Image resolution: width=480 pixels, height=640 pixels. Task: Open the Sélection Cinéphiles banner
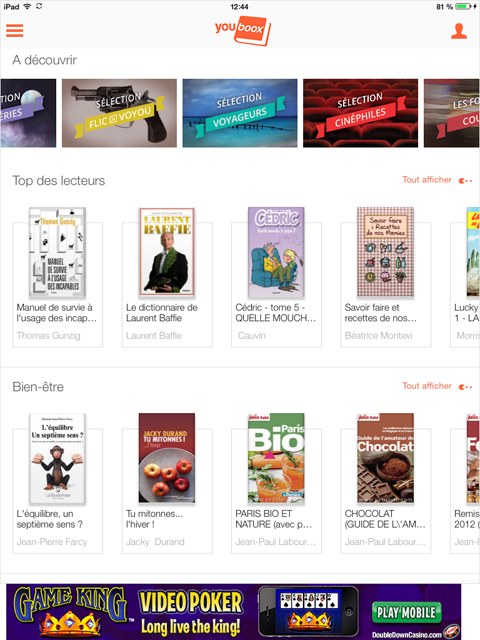pyautogui.click(x=360, y=113)
